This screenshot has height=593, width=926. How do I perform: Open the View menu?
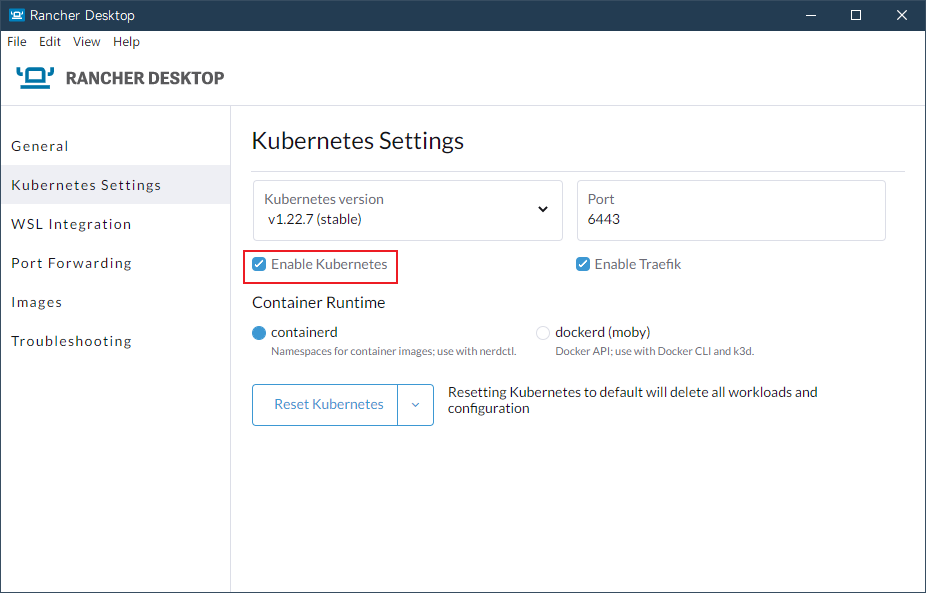pos(87,42)
